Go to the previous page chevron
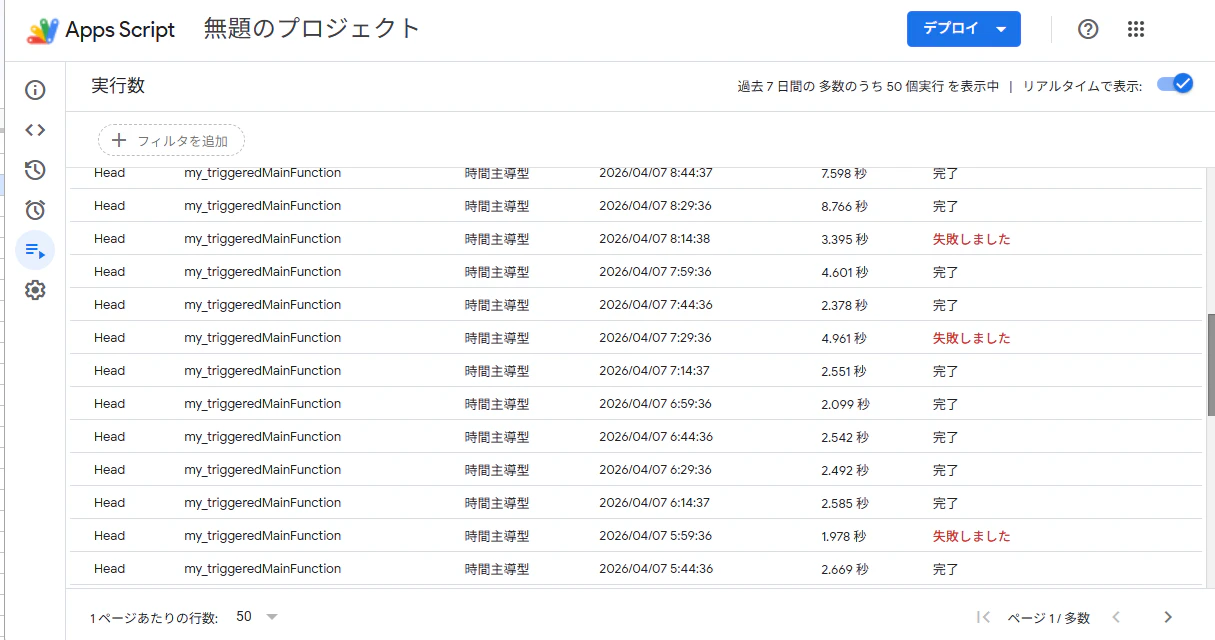This screenshot has height=640, width=1215. [x=1117, y=617]
